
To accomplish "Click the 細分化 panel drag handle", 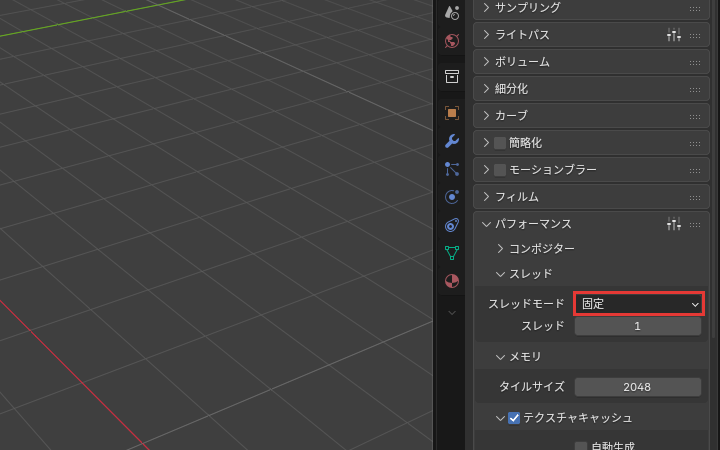I will (x=695, y=90).
